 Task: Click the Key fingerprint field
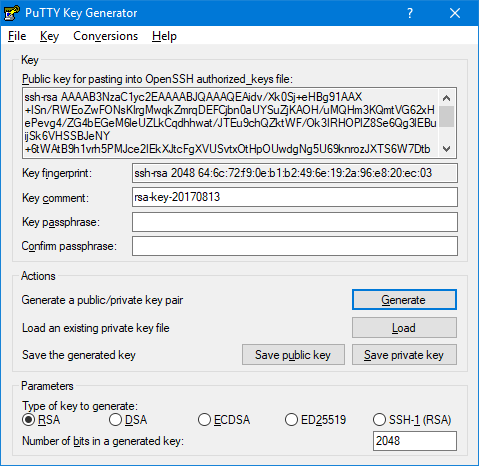(295, 173)
